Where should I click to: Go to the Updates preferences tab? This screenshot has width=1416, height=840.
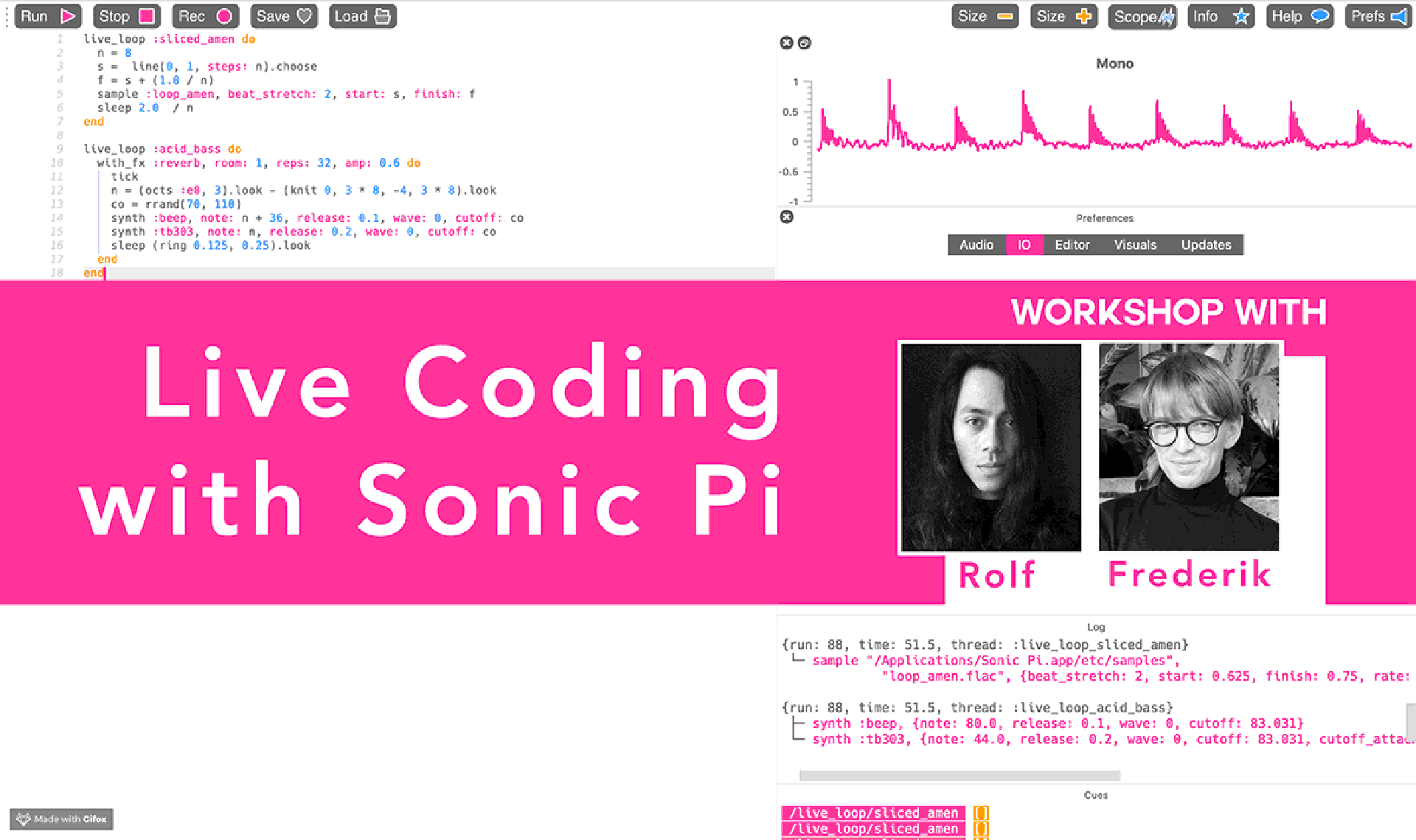(1206, 245)
